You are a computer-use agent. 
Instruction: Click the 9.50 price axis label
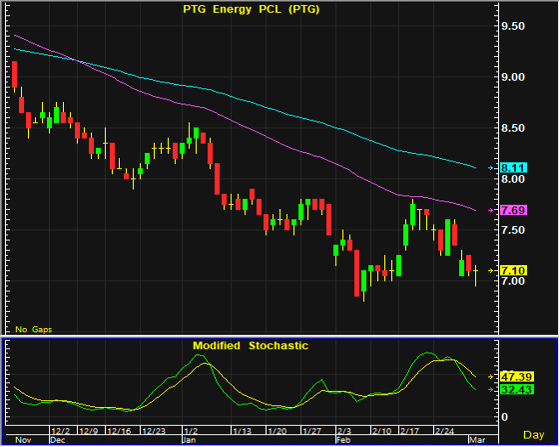pos(513,26)
